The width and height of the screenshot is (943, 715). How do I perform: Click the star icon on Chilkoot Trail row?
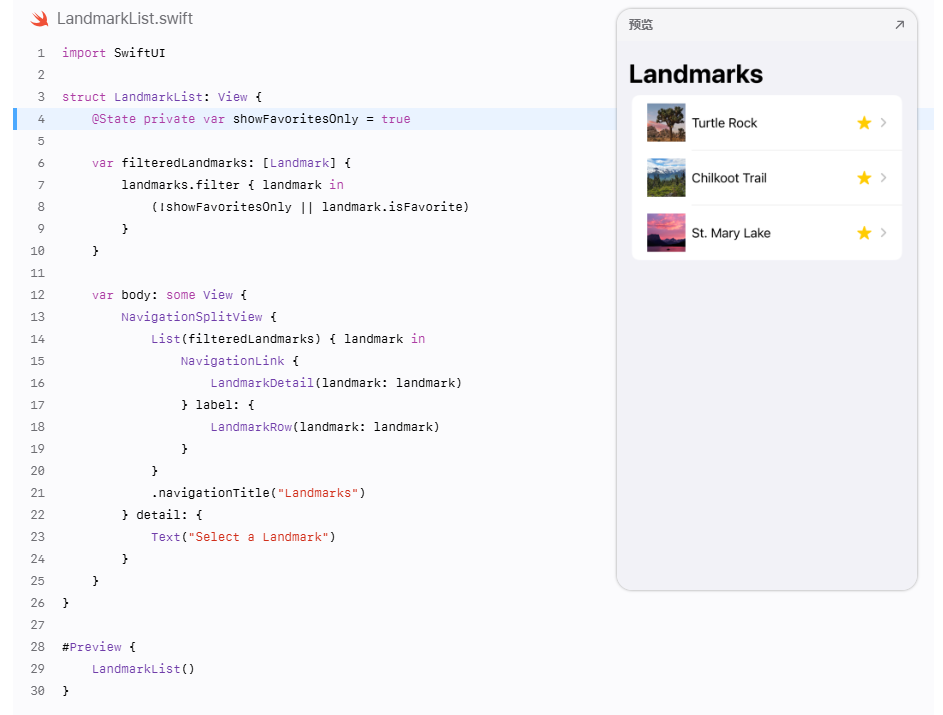click(x=864, y=178)
